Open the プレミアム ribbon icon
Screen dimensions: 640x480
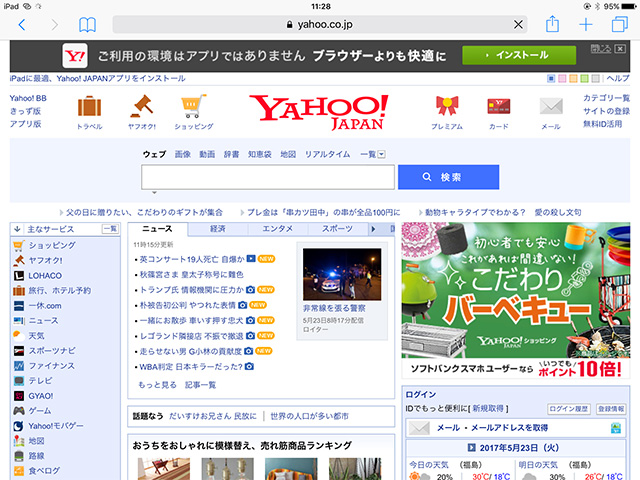(446, 107)
